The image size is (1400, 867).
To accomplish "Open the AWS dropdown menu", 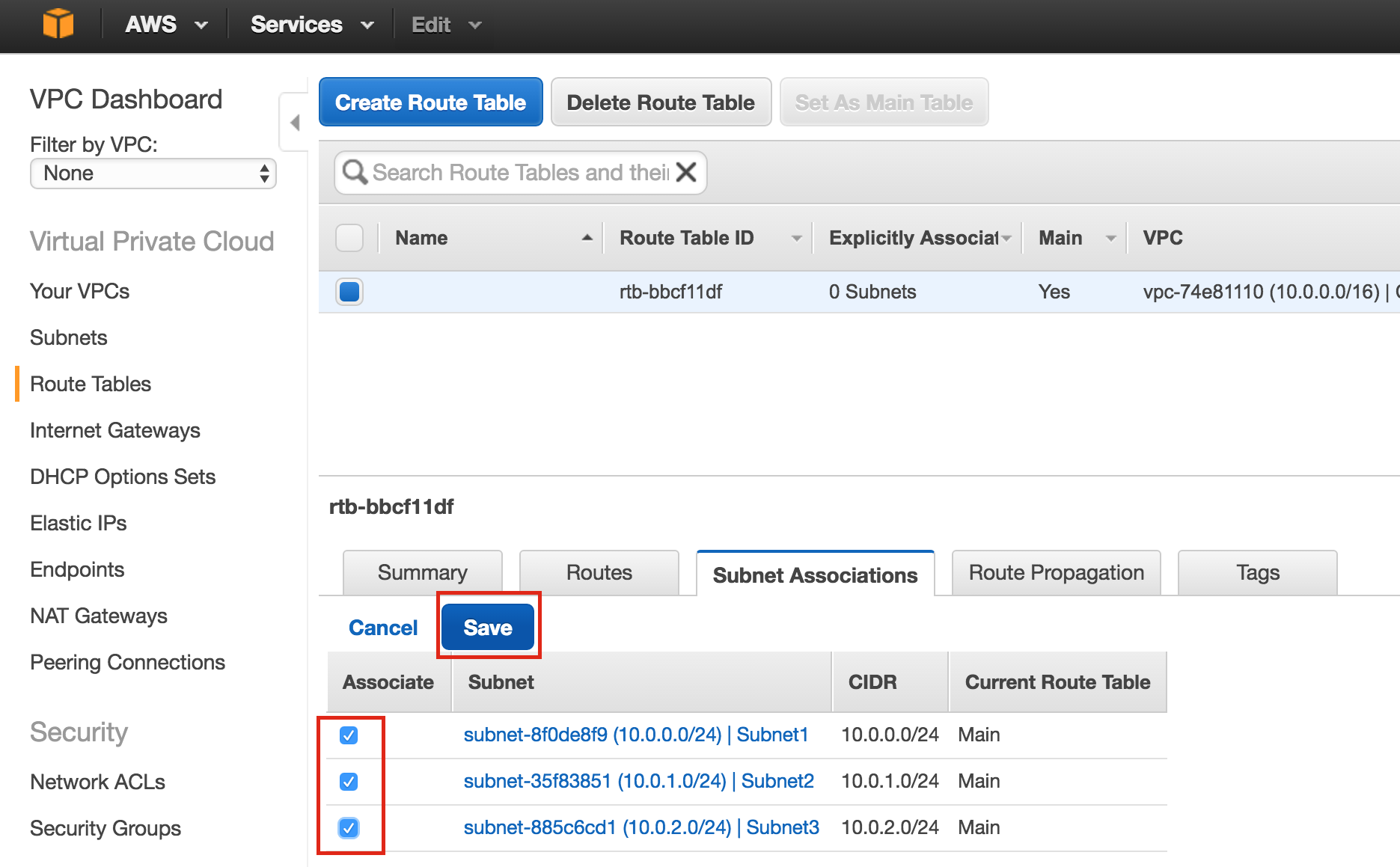I will (166, 25).
